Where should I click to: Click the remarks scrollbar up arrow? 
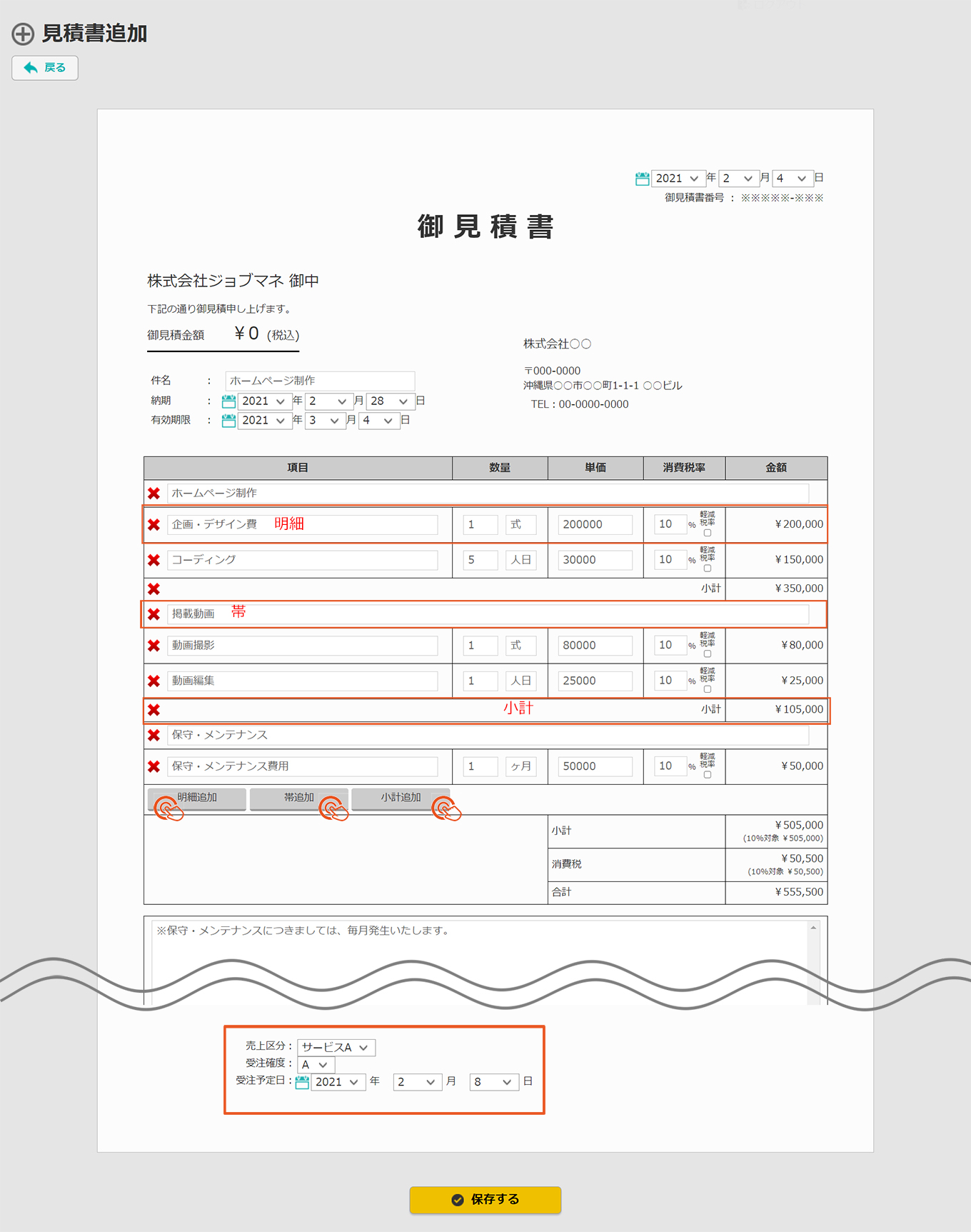[813, 928]
